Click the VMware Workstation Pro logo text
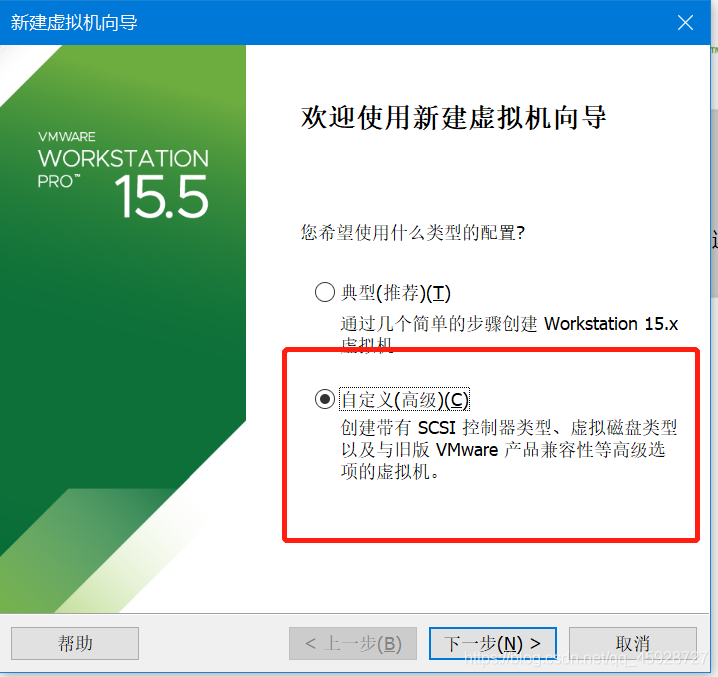 coord(123,159)
